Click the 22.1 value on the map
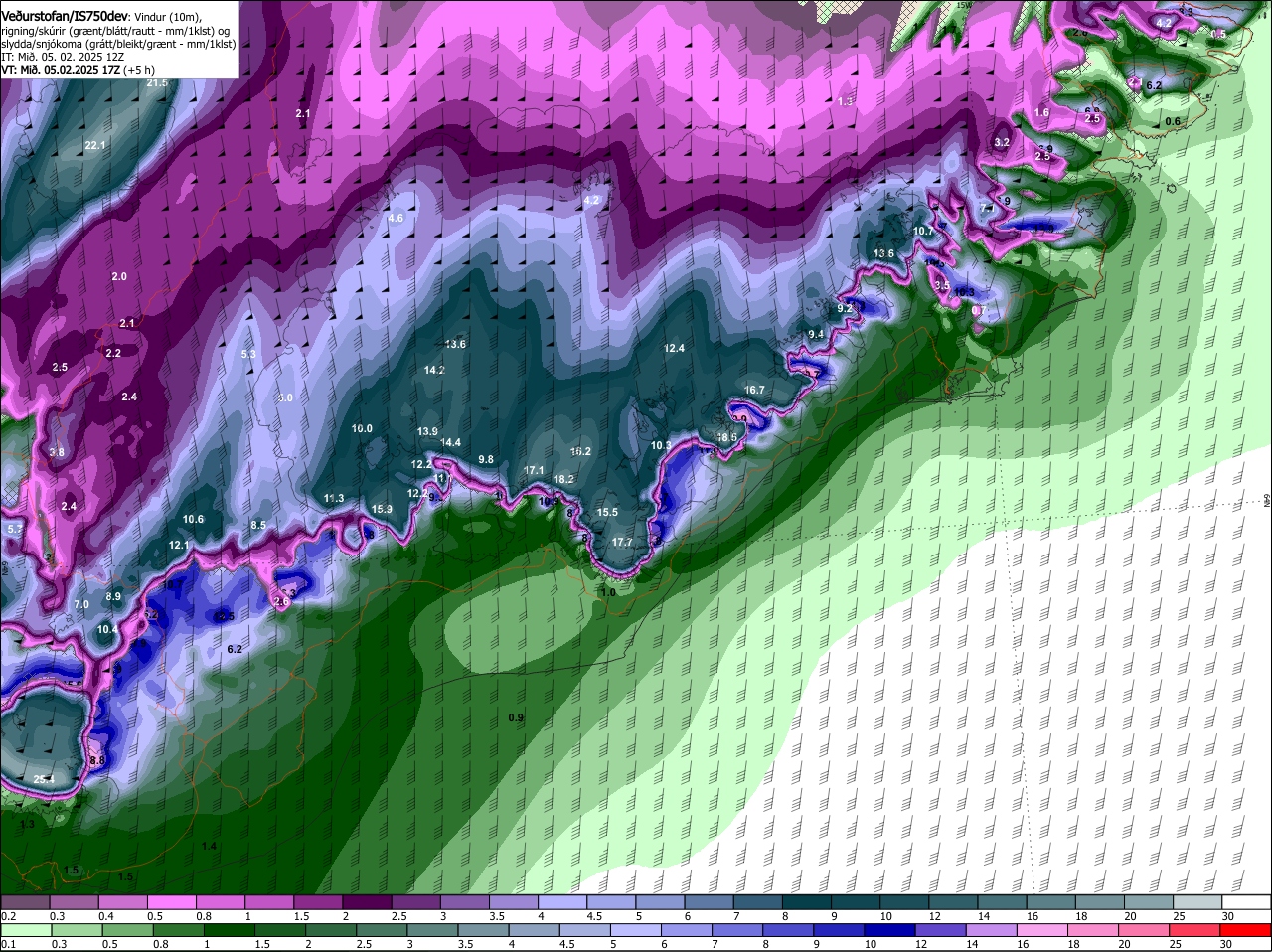Screen dimensions: 1272x952 pyautogui.click(x=95, y=145)
